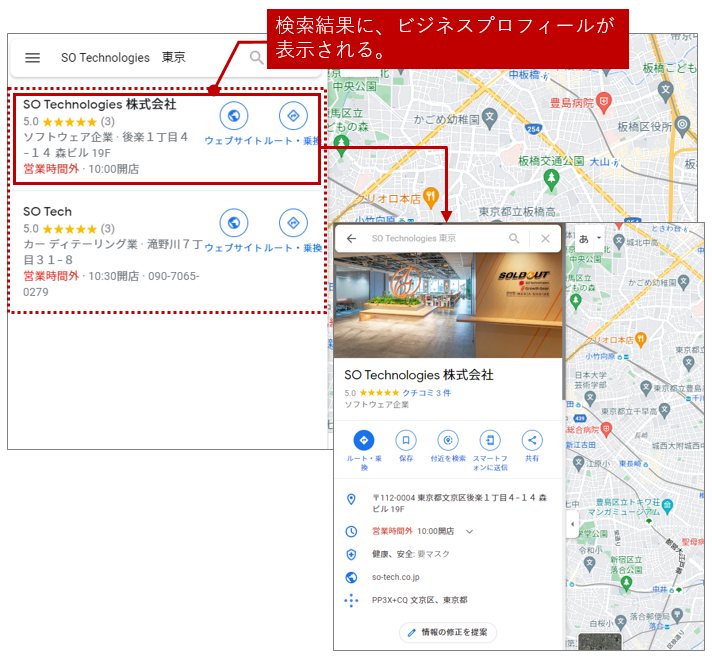Open the website icon for SO Tech
This screenshot has width=712, height=658.
(x=233, y=222)
